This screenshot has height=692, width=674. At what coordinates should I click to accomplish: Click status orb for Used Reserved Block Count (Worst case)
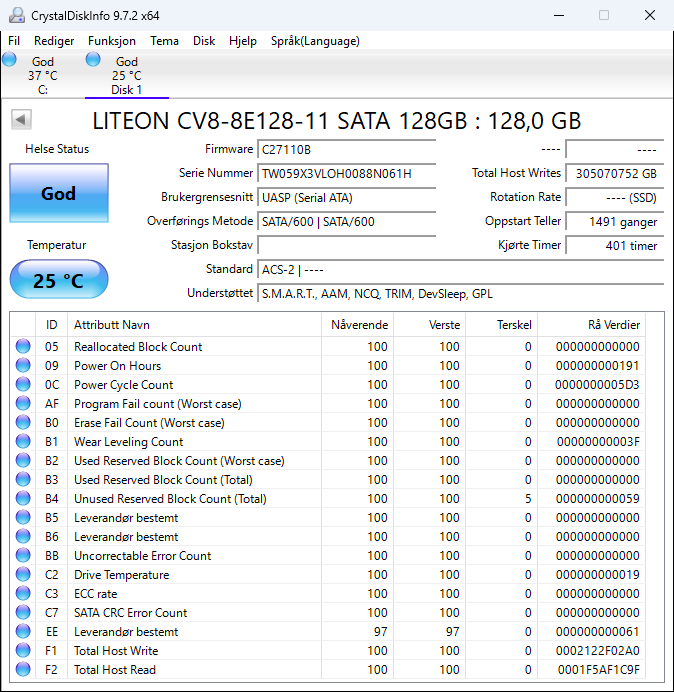tap(23, 460)
